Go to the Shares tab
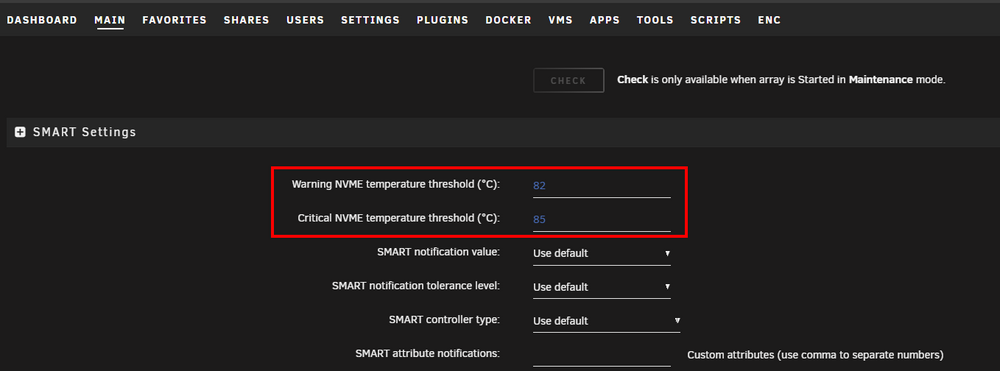This screenshot has width=1000, height=371. coord(246,20)
